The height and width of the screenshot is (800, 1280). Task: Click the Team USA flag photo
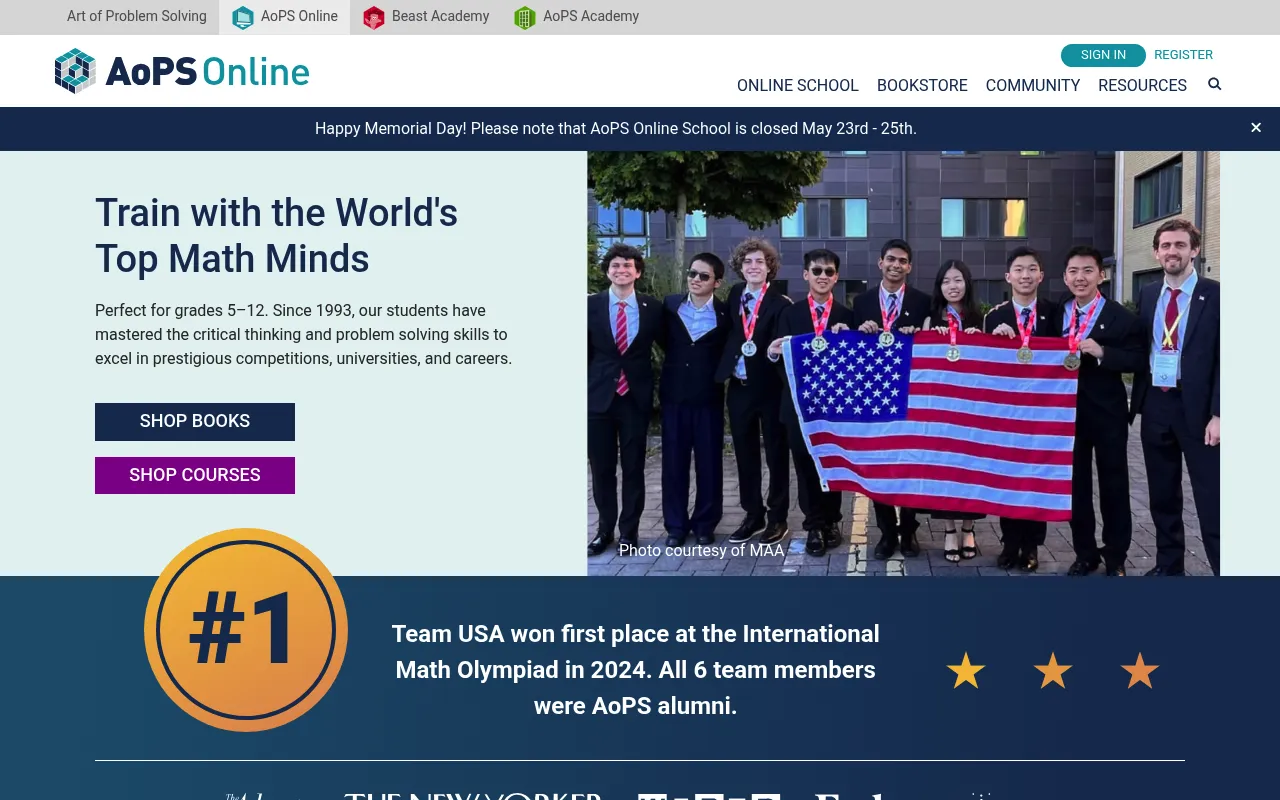(903, 363)
